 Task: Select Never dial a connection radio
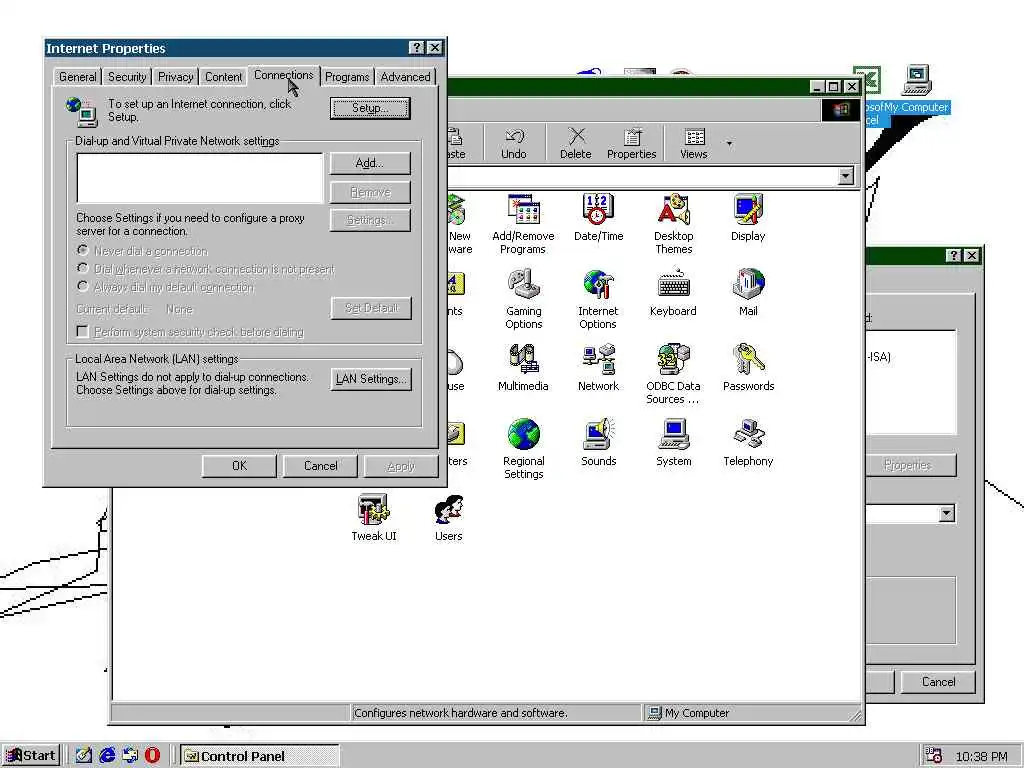pyautogui.click(x=83, y=250)
